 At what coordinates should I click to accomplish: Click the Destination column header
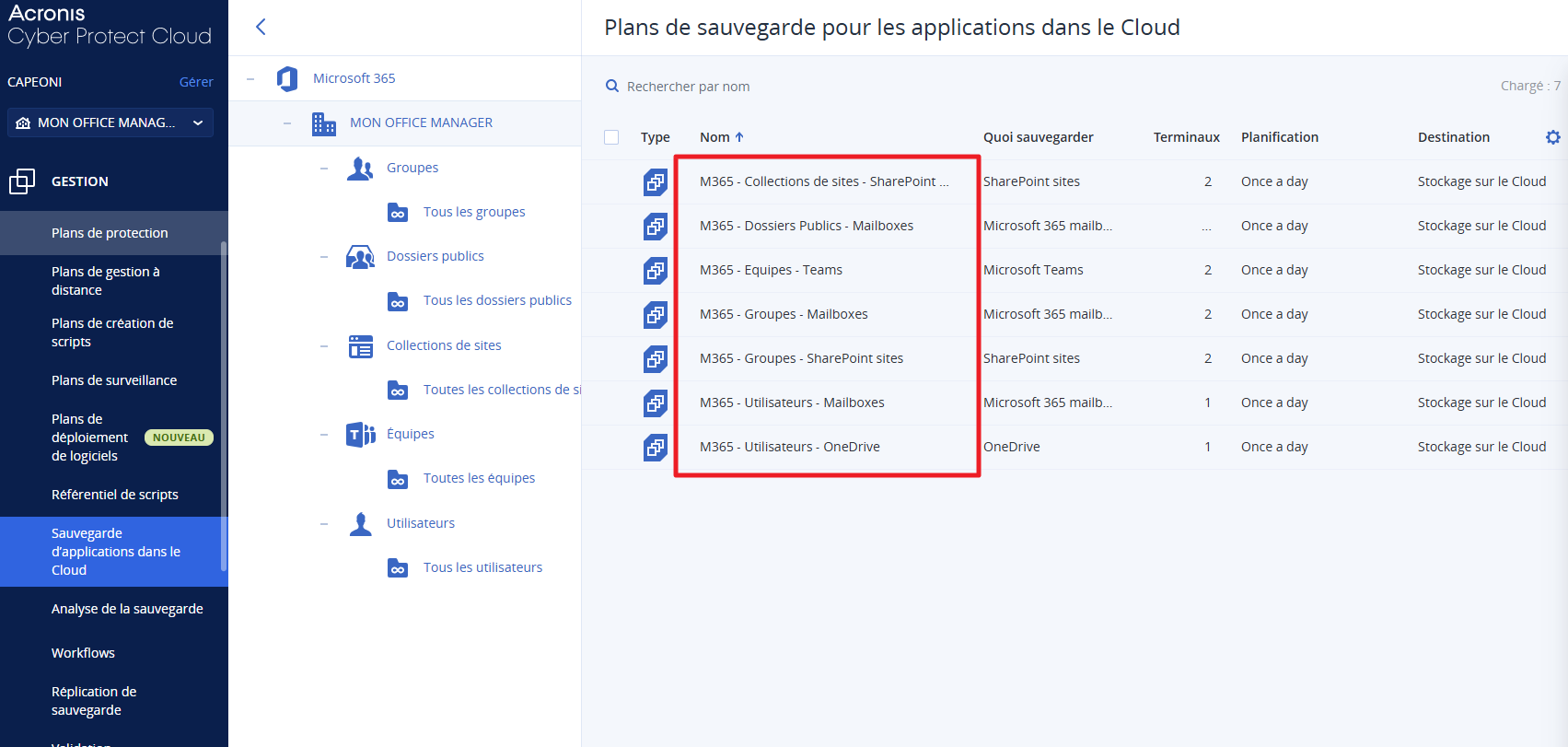coord(1453,137)
